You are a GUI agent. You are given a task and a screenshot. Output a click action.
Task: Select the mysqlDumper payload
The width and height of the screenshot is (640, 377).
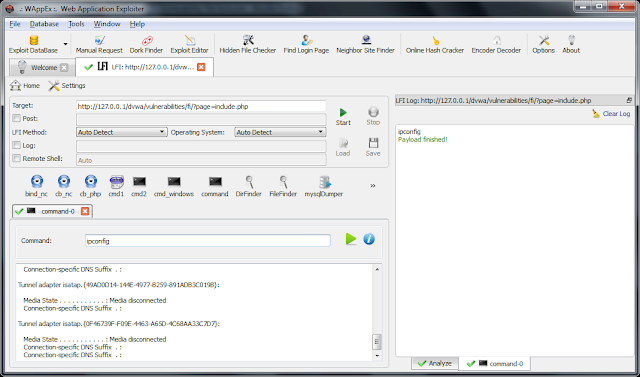point(324,186)
